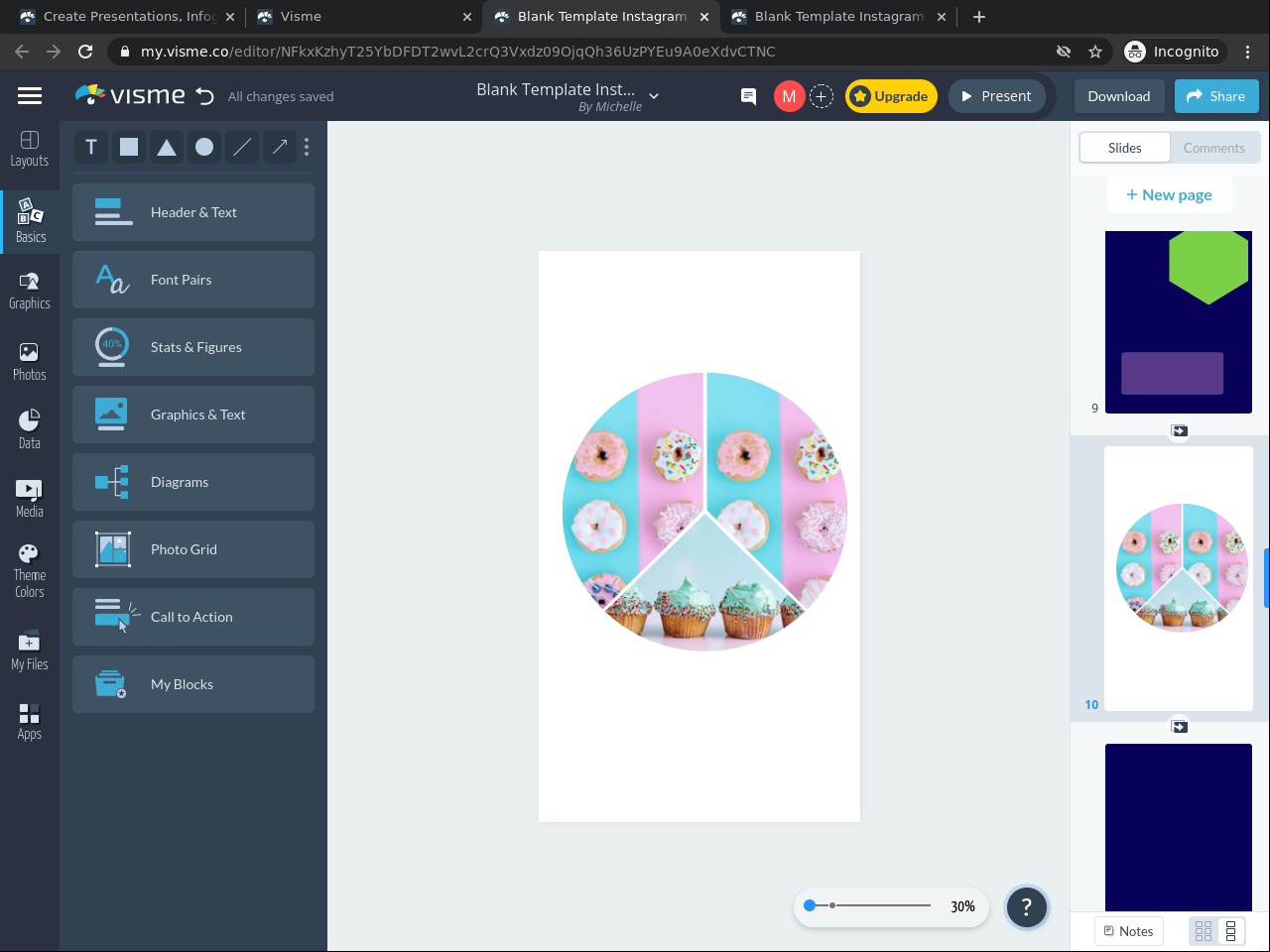This screenshot has height=952, width=1270.
Task: Open transition settings below slide 10
Action: click(1179, 727)
